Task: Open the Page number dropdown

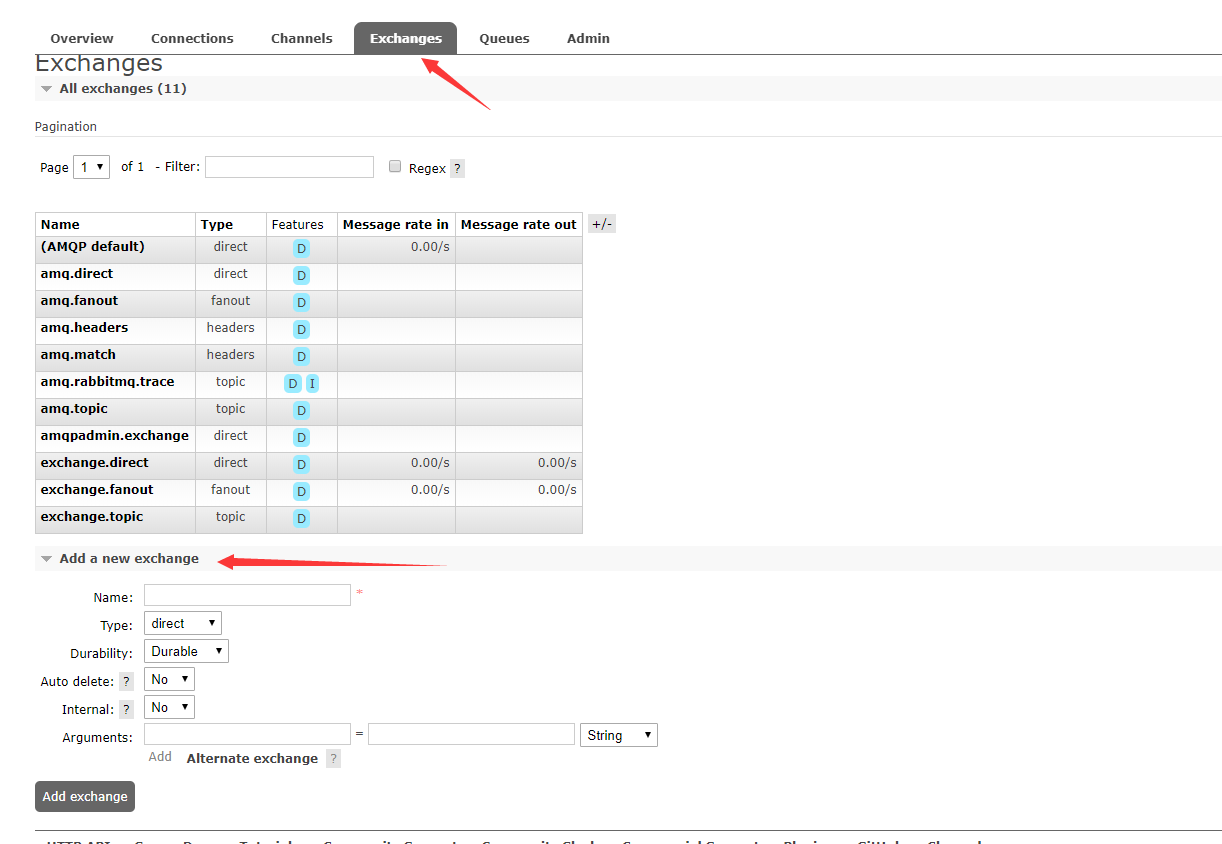Action: (x=91, y=167)
